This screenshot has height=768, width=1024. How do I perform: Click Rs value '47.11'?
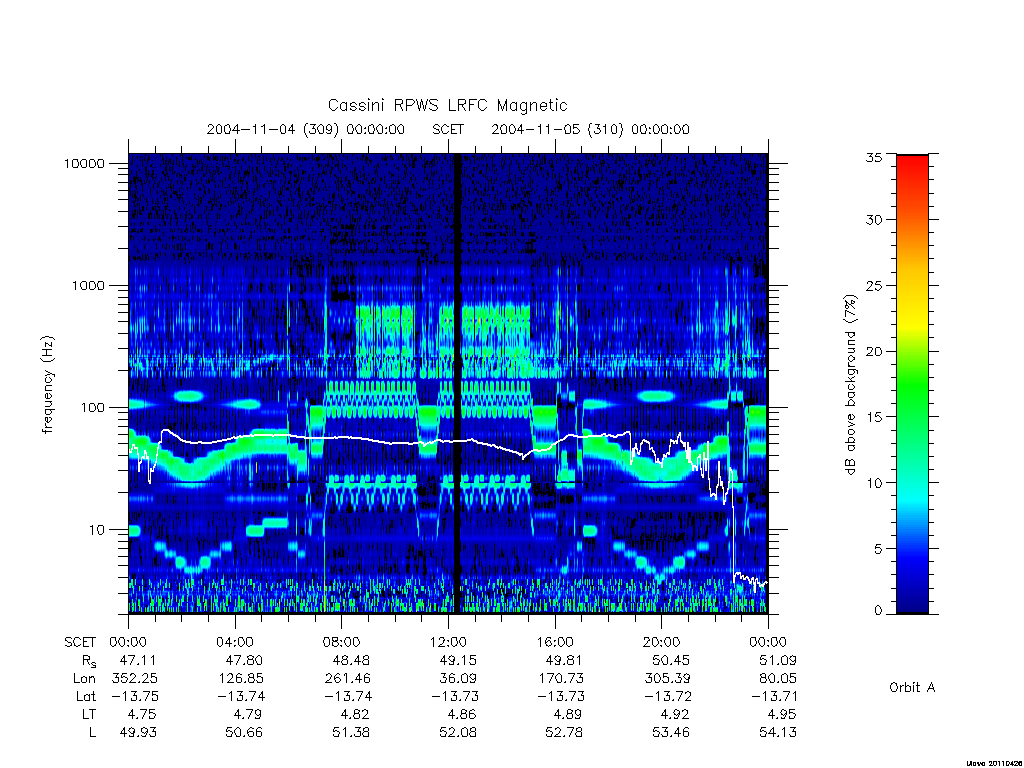(x=138, y=660)
